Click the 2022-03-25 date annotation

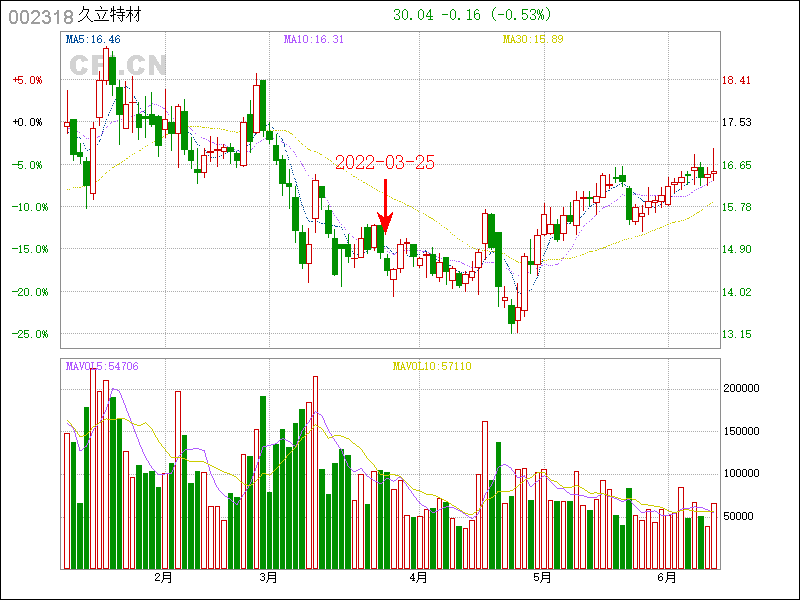pyautogui.click(x=384, y=163)
